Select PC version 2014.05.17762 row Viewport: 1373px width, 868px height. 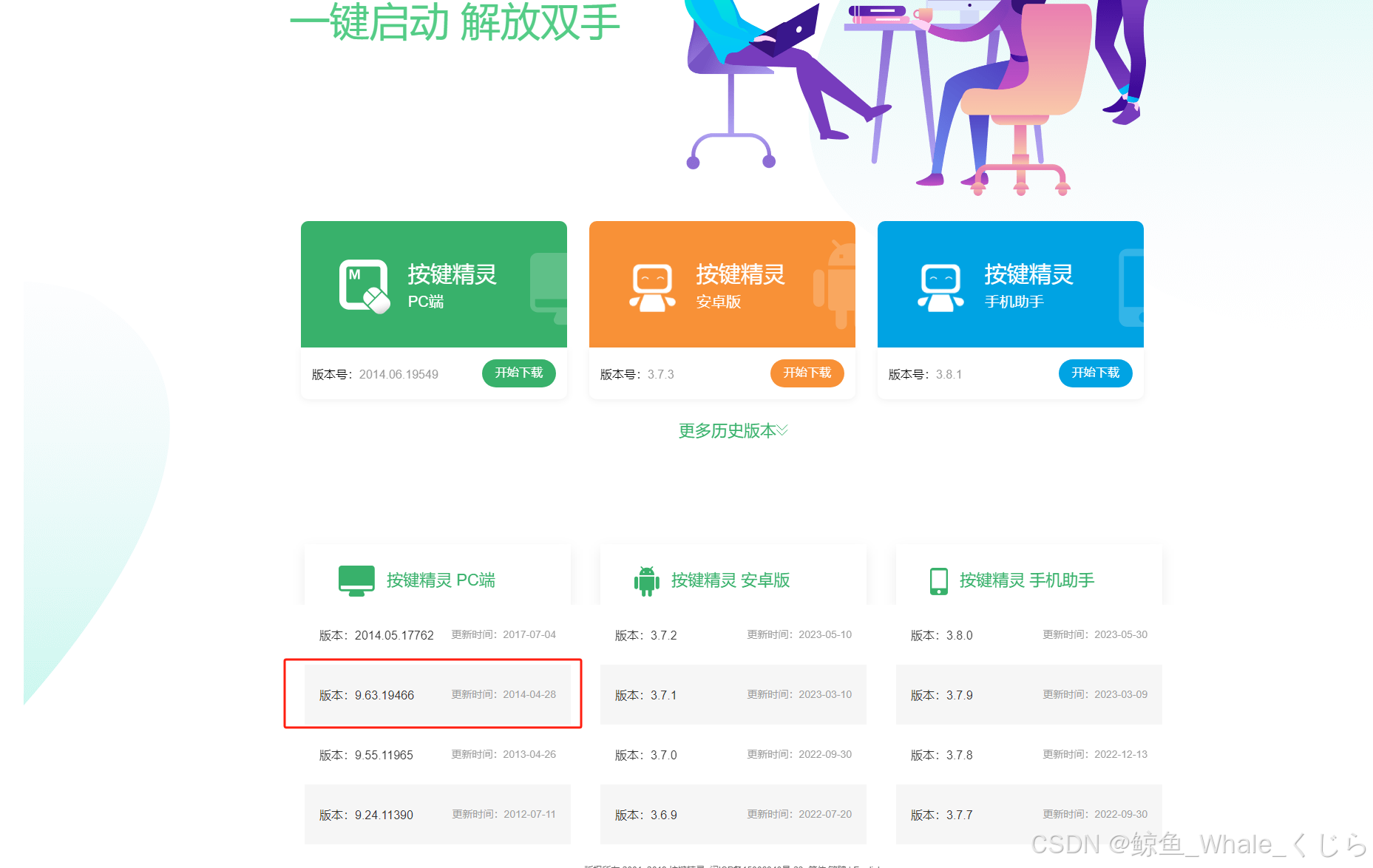(438, 635)
